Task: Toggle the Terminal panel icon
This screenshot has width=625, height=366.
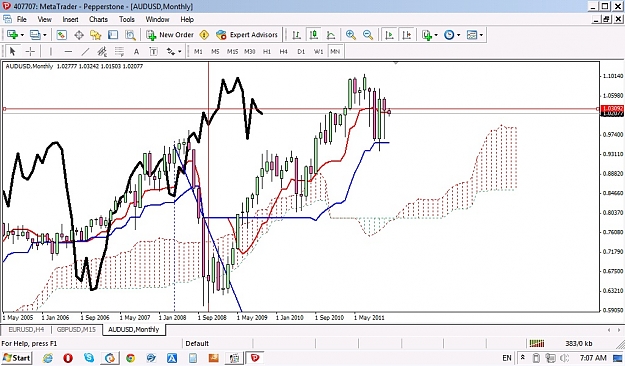Action: (x=113, y=35)
